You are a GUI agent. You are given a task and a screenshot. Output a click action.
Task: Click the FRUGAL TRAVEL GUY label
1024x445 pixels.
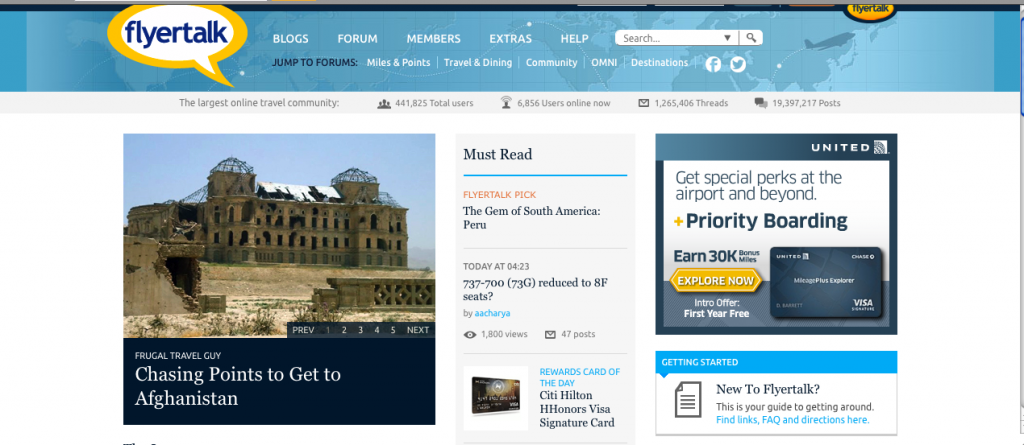click(178, 355)
